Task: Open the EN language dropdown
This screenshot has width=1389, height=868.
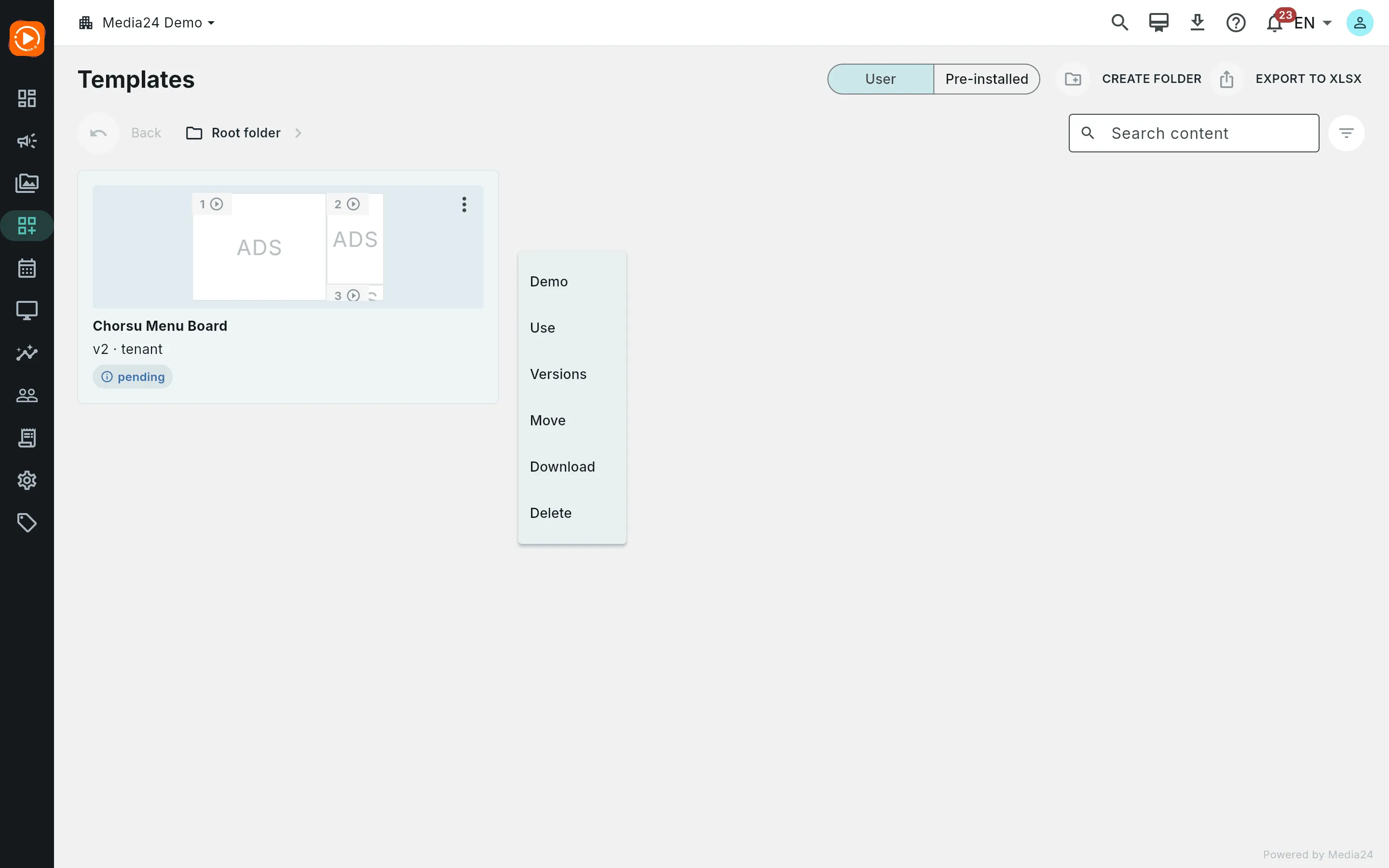Action: point(1313,23)
